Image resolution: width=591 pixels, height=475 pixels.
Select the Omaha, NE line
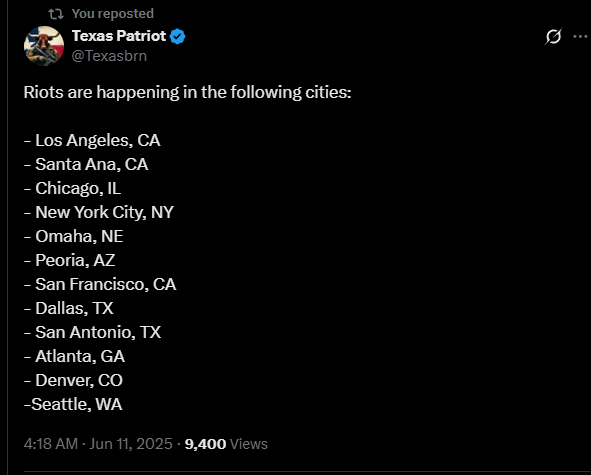coord(73,236)
